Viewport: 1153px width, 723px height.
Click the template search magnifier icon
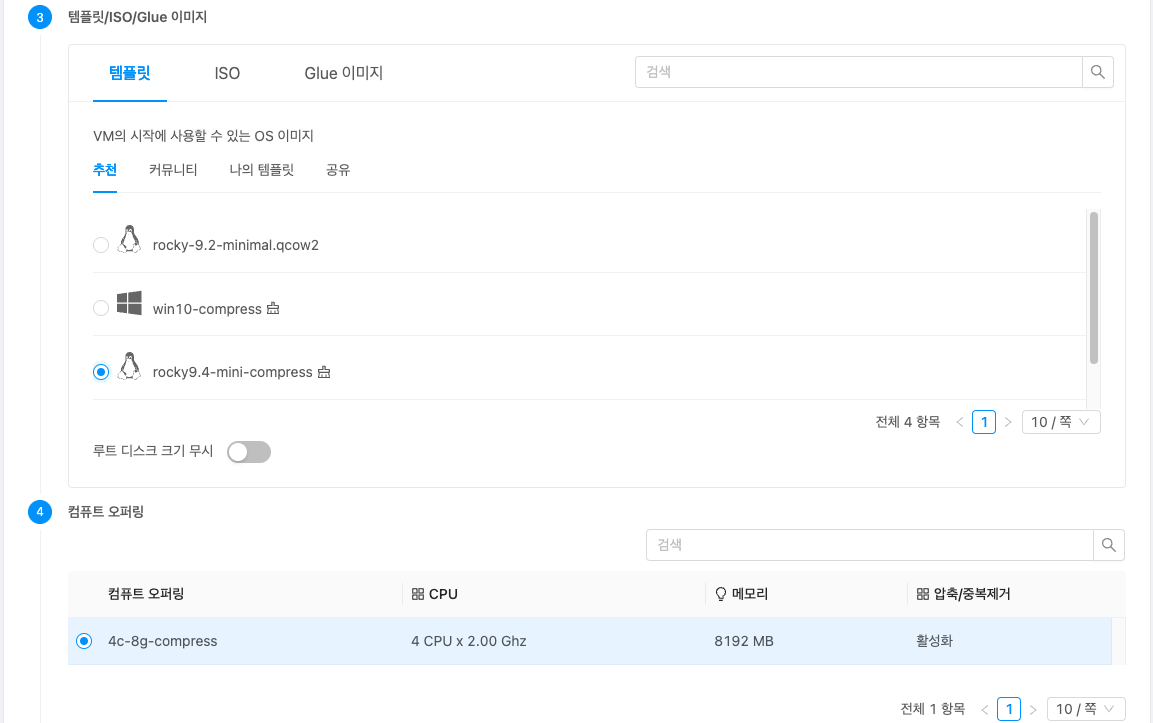click(x=1097, y=72)
